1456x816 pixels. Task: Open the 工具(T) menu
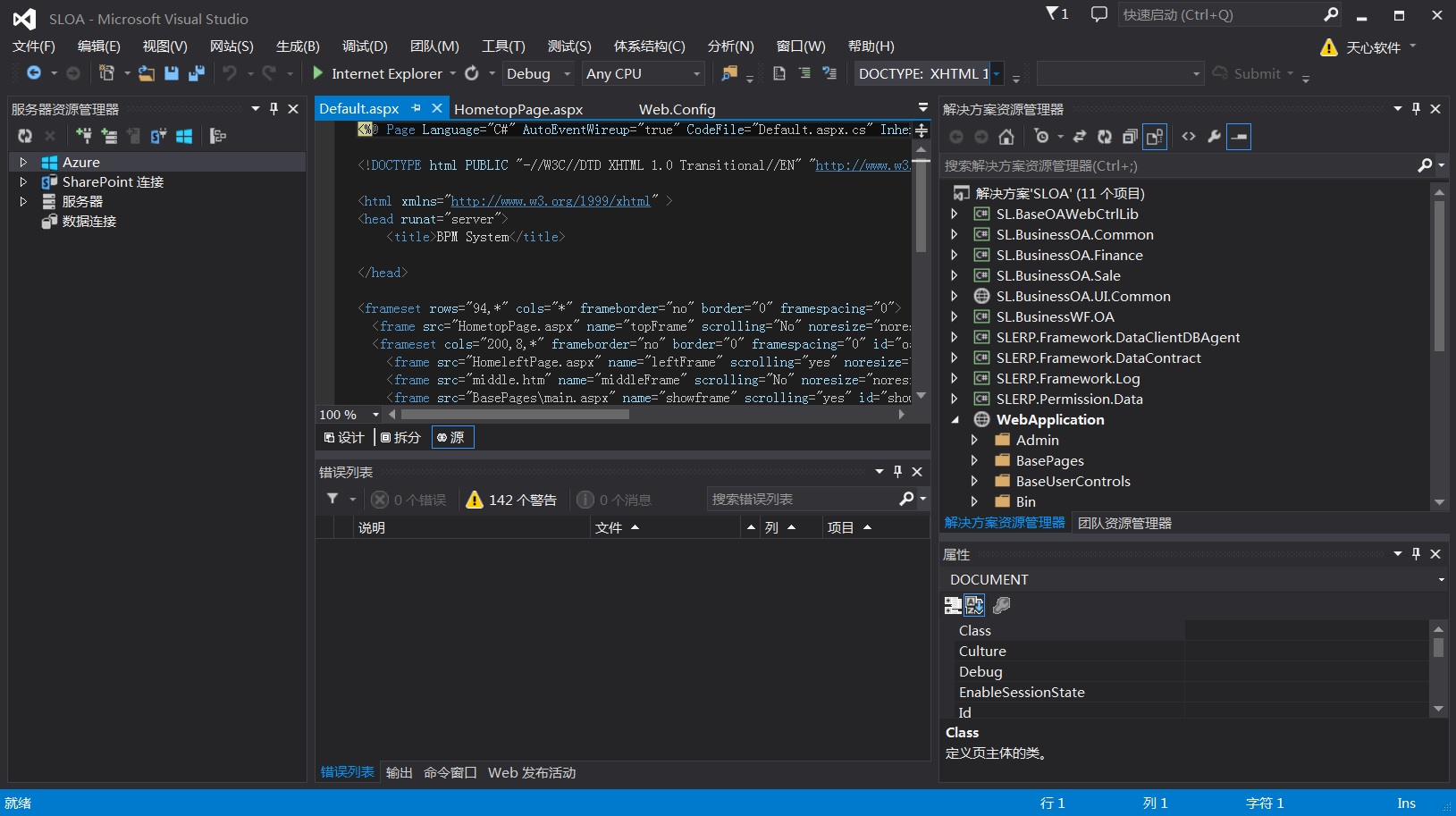503,46
